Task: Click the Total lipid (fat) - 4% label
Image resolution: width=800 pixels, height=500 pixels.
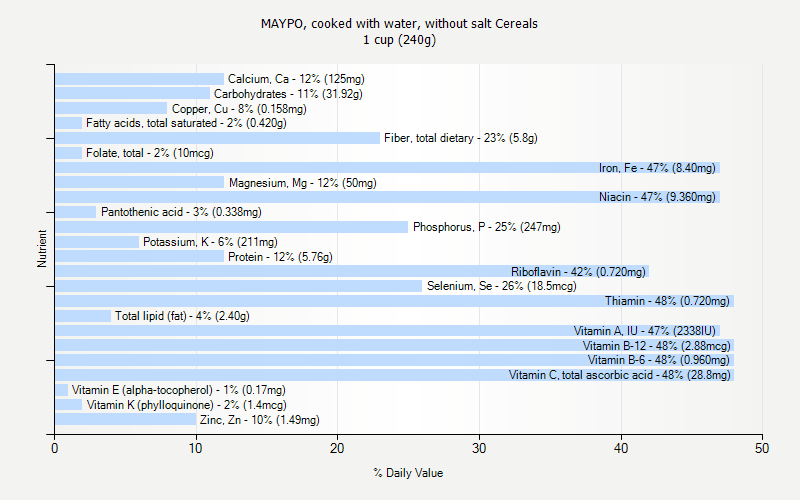Action: (x=182, y=316)
